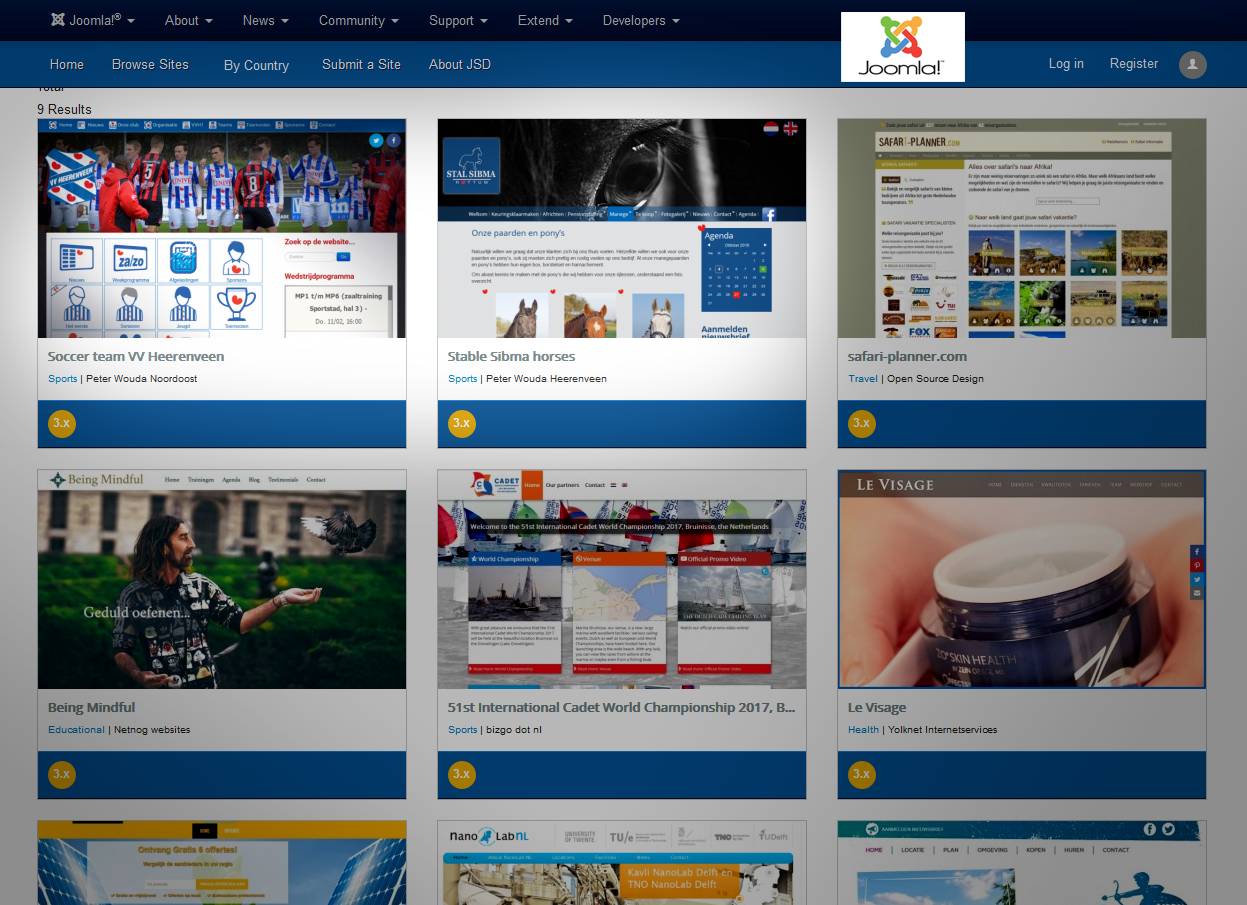Open Submit a Site page
This screenshot has height=905, width=1247.
[x=361, y=64]
